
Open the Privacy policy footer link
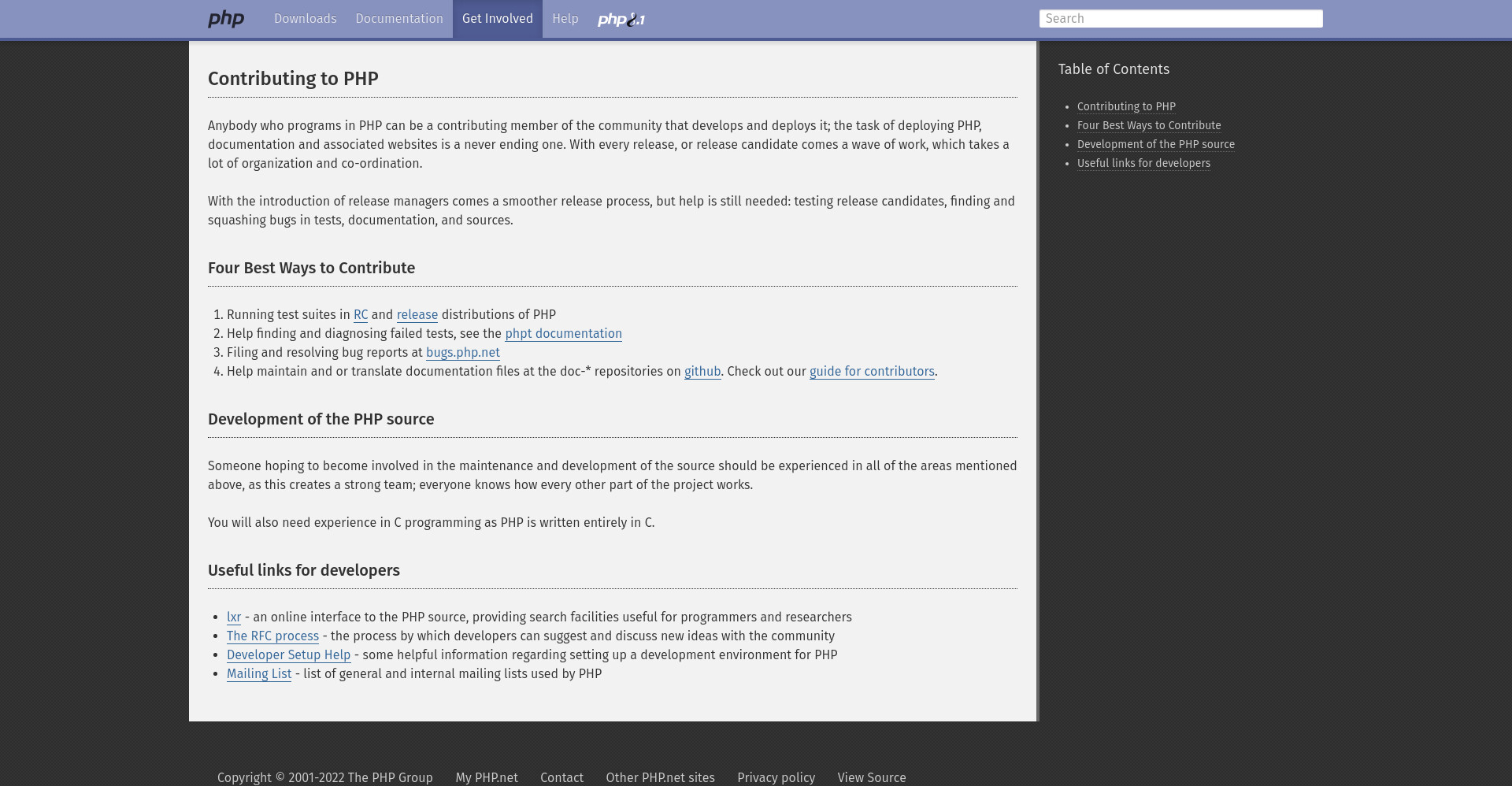coord(776,778)
